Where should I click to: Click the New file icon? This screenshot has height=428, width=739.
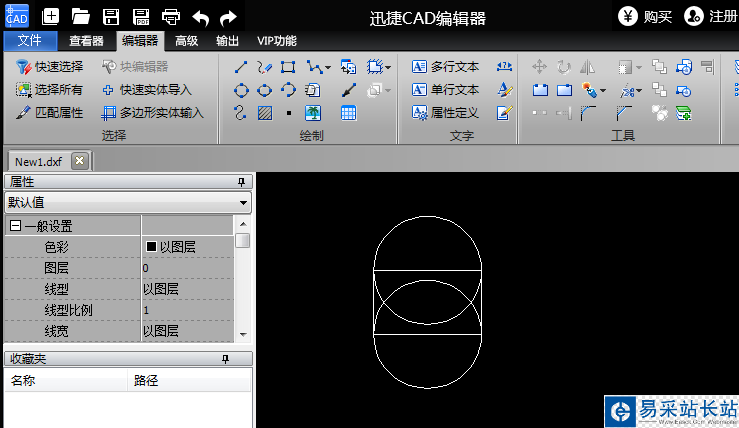click(50, 16)
